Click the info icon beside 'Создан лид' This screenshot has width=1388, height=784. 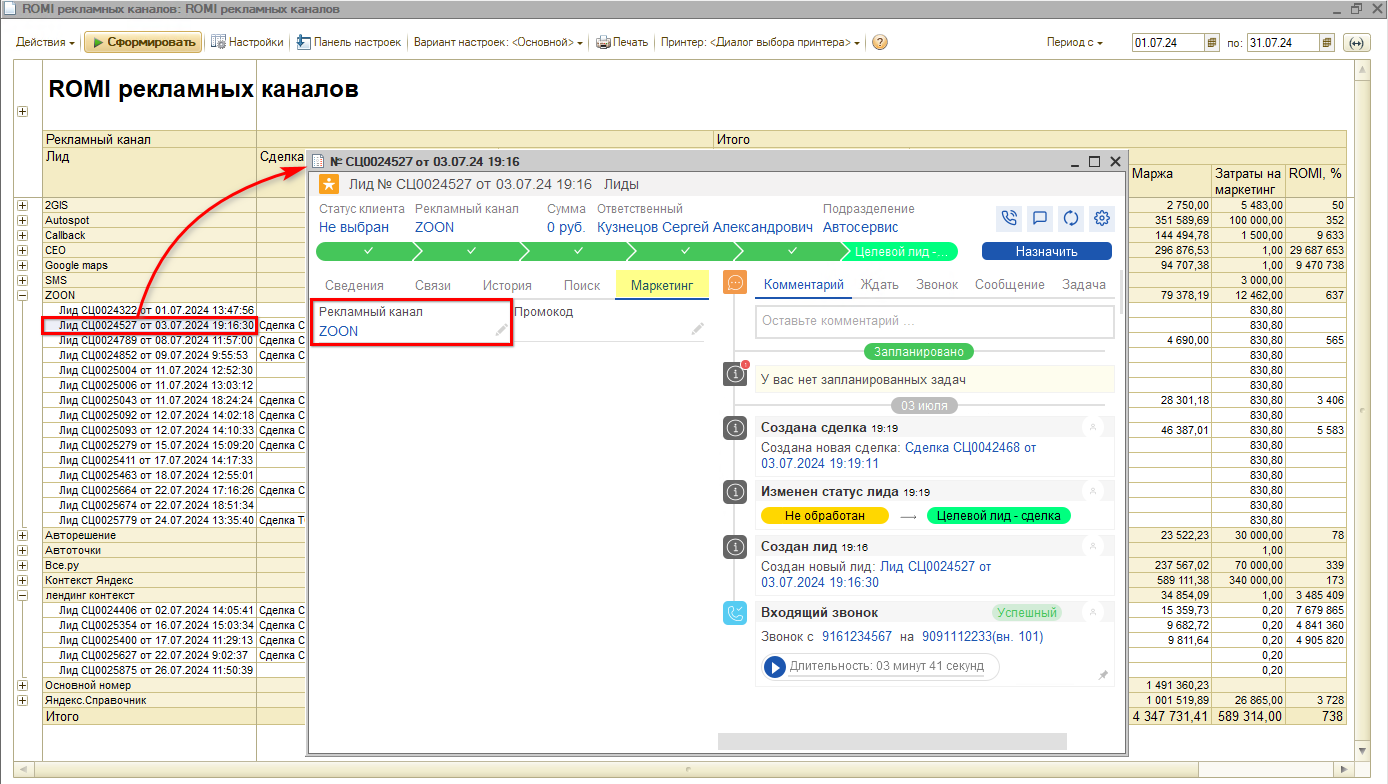(735, 547)
